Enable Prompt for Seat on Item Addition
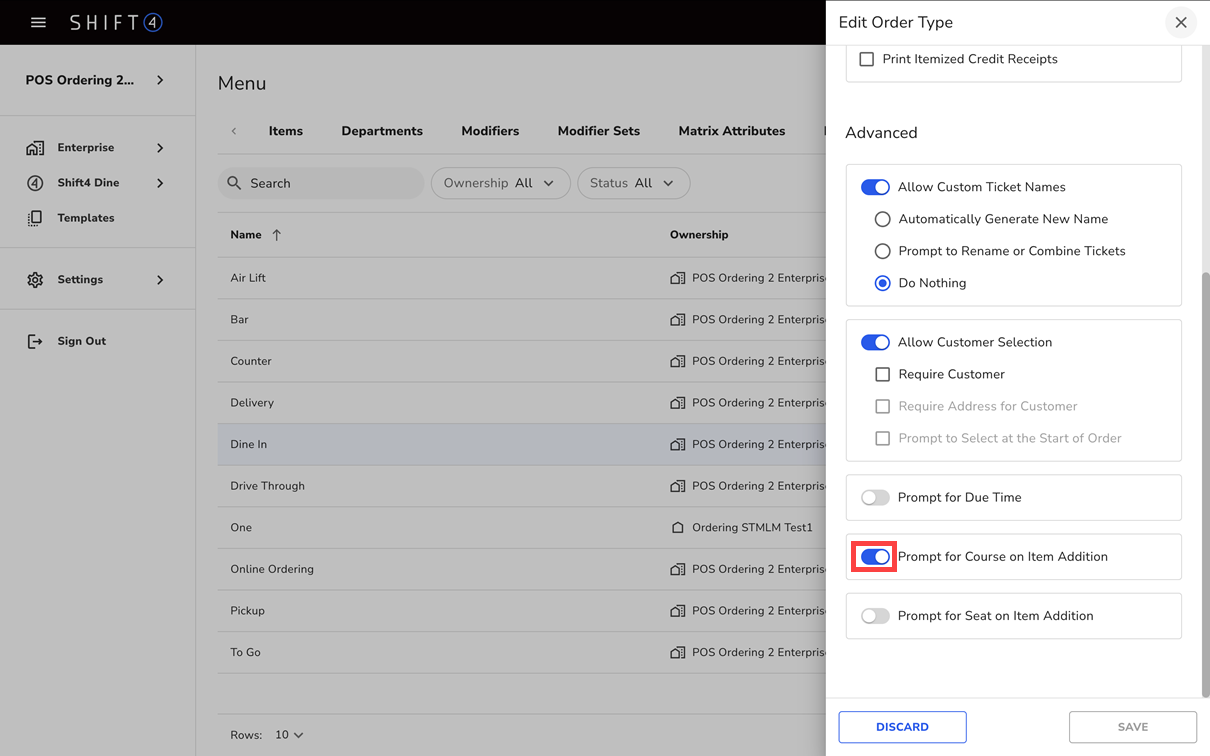The image size is (1210, 756). [x=875, y=616]
